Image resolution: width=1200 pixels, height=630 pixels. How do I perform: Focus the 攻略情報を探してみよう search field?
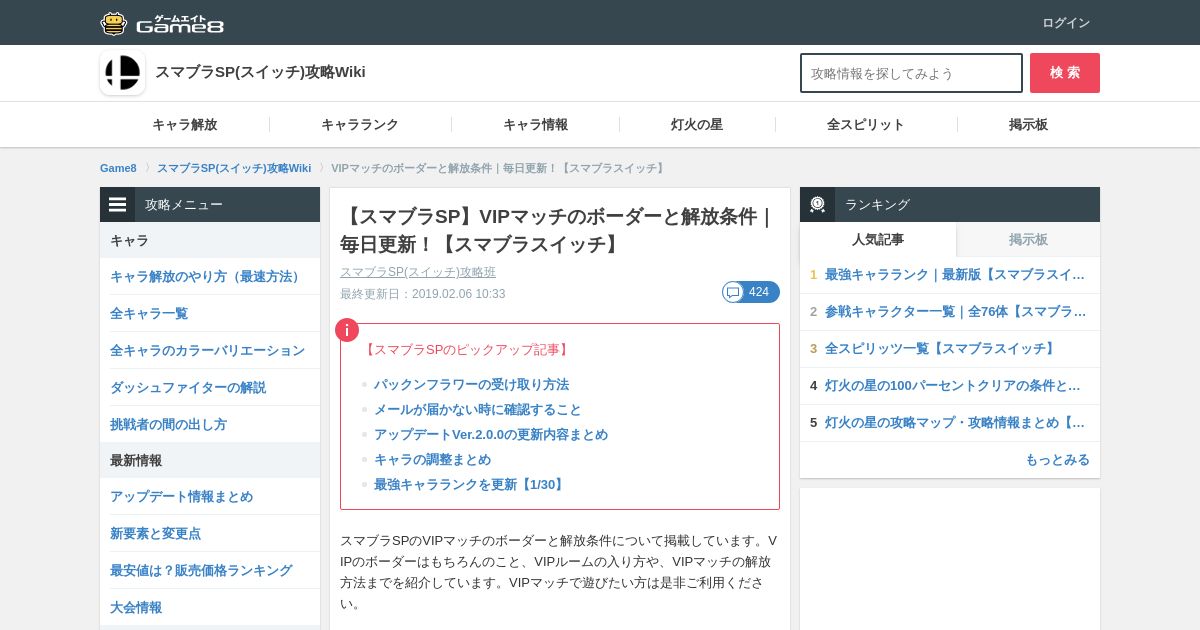tap(911, 73)
